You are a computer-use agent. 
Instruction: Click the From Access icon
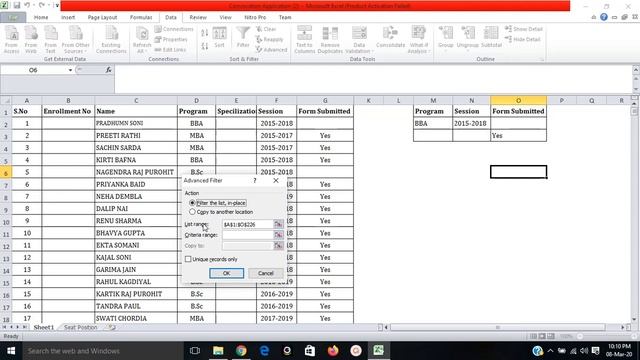pyautogui.click(x=11, y=39)
